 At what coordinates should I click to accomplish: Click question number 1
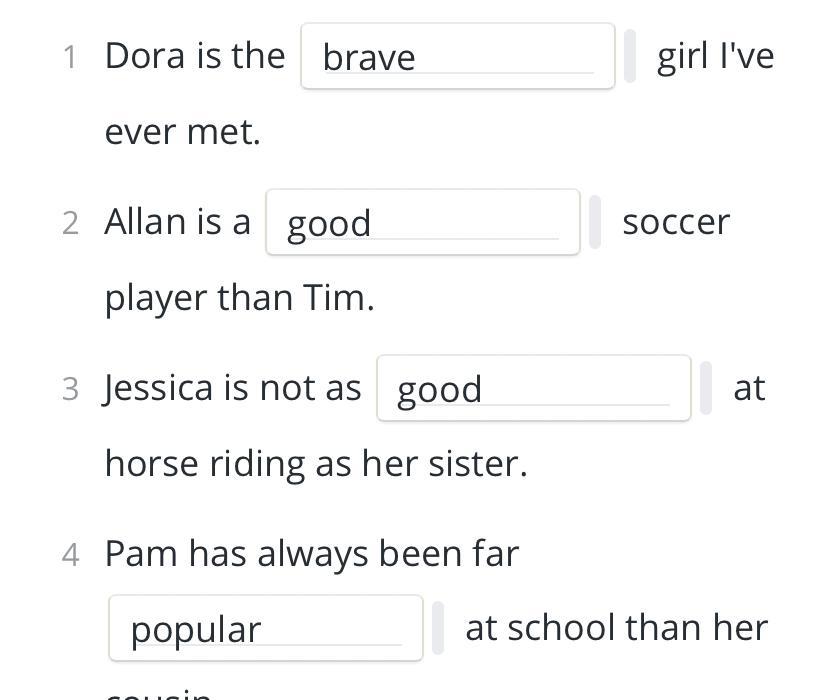(x=70, y=57)
